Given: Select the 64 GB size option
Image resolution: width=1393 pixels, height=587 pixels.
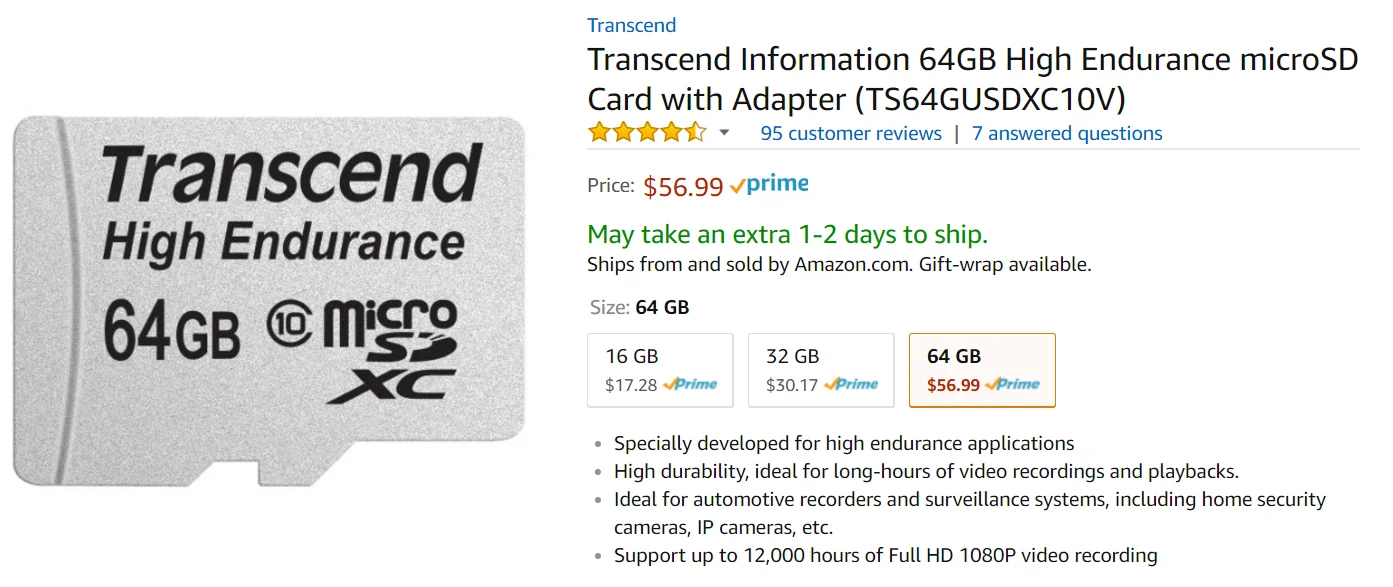Looking at the screenshot, I should [x=982, y=370].
